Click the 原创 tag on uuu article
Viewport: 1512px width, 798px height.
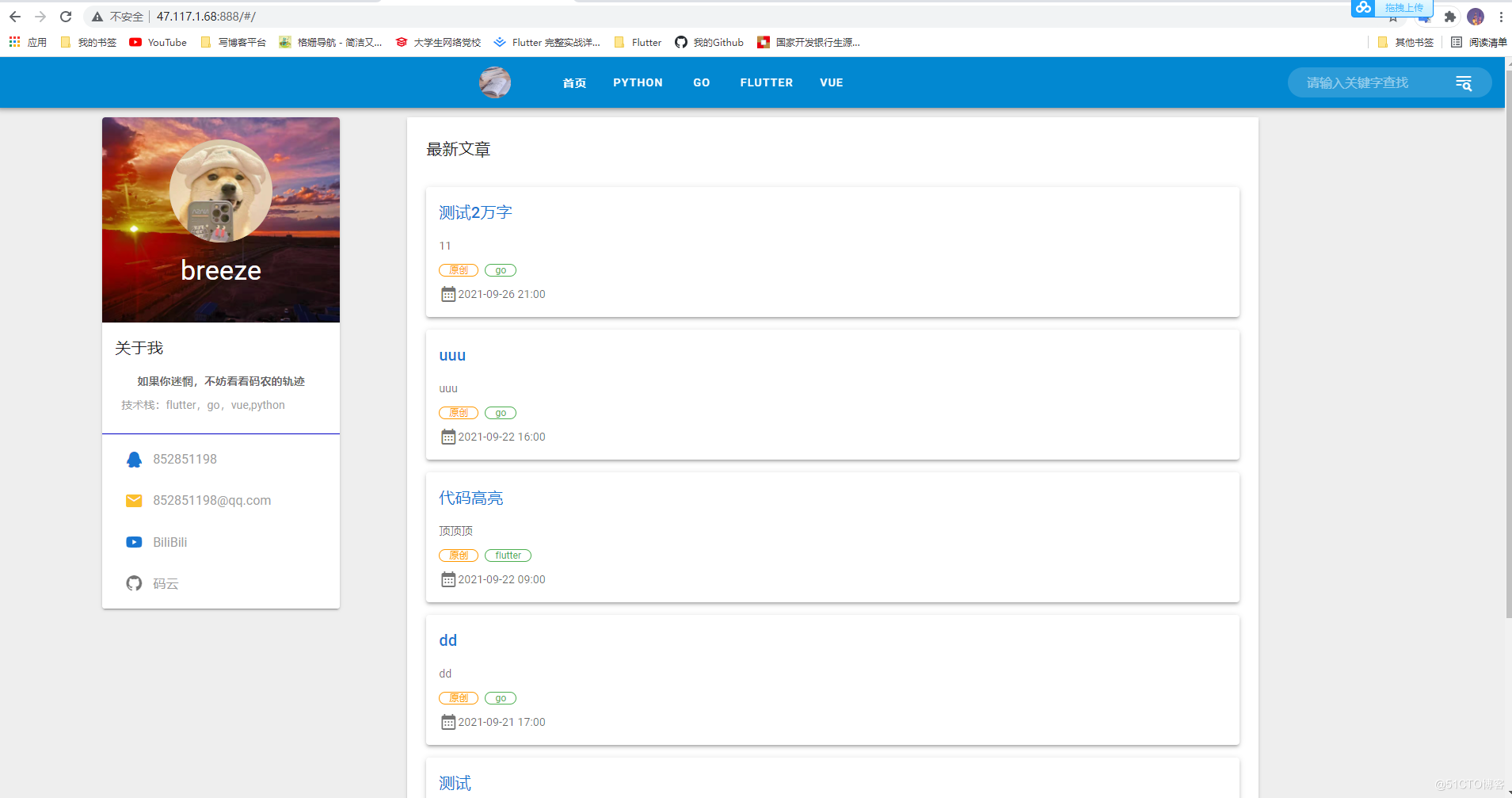pos(459,413)
